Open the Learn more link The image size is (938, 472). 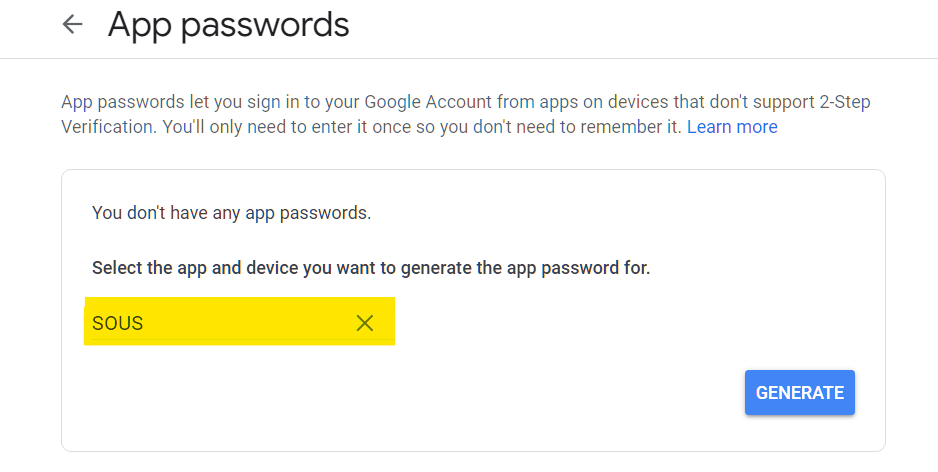point(732,127)
